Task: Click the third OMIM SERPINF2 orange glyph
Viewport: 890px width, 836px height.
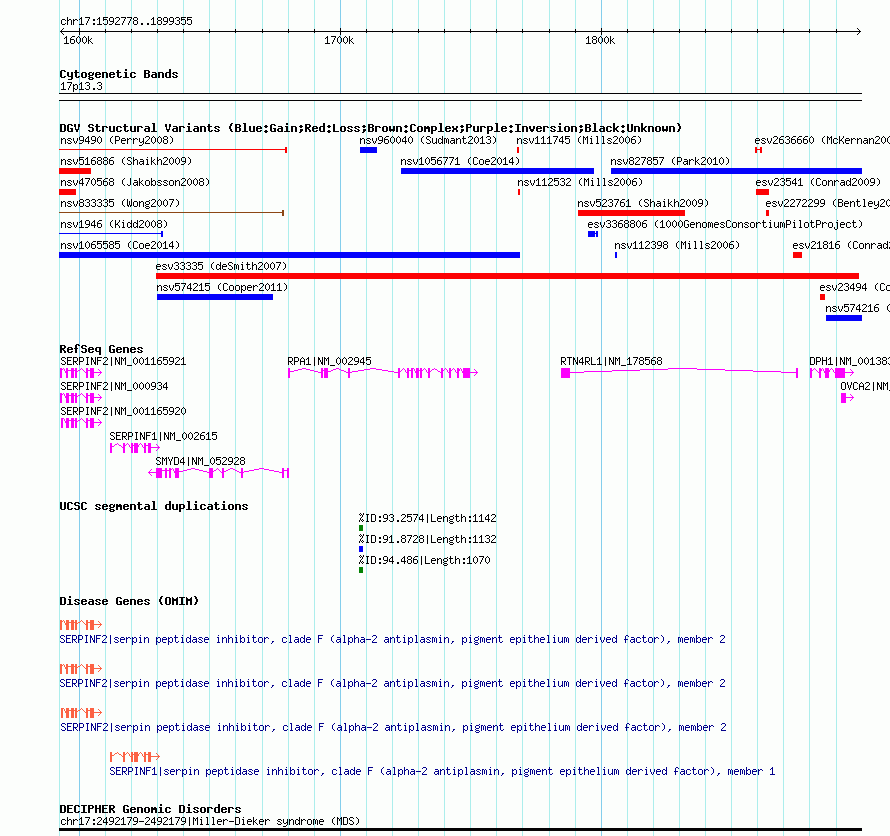Action: [x=81, y=713]
